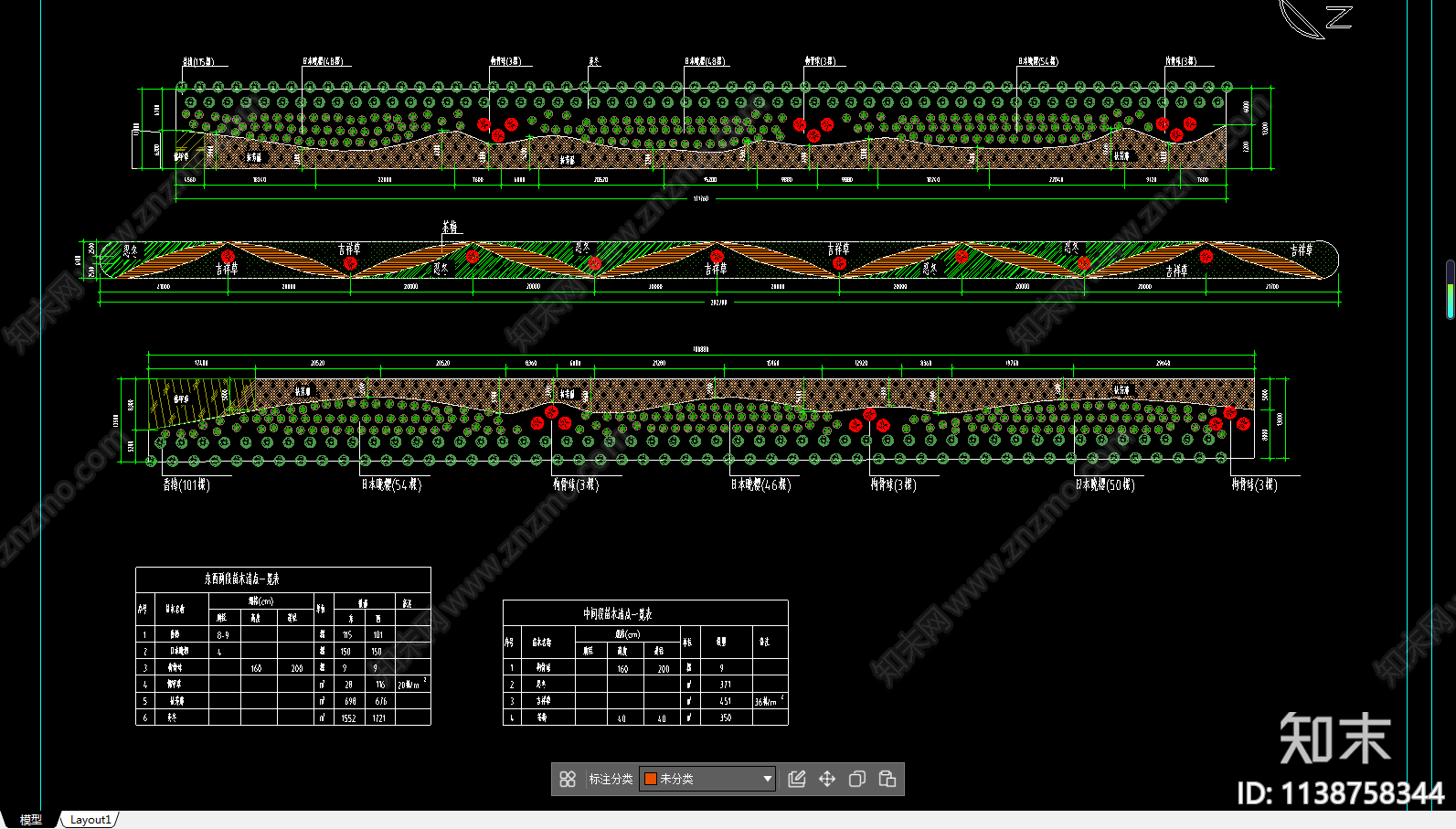The width and height of the screenshot is (1456, 829).
Task: Click the ID: 1138758344 text
Action: tap(1339, 792)
